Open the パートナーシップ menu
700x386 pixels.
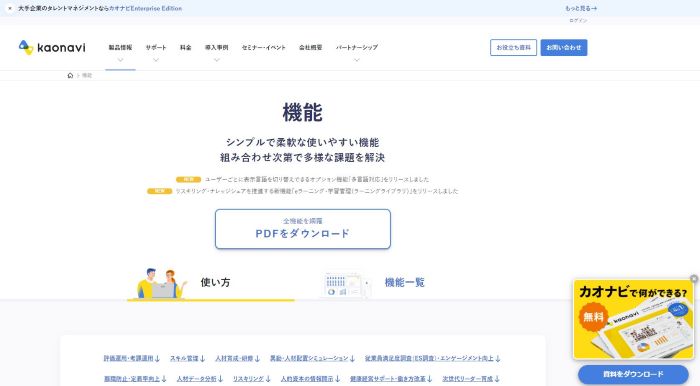[x=357, y=47]
